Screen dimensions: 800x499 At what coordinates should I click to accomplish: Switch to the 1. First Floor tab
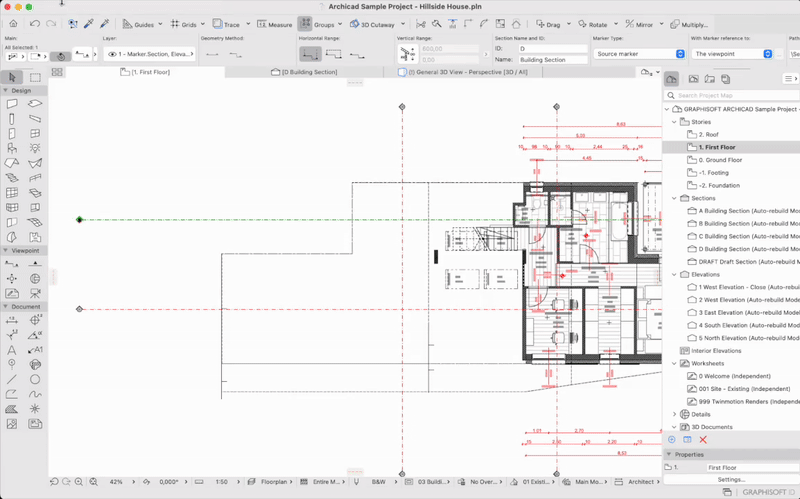point(145,72)
